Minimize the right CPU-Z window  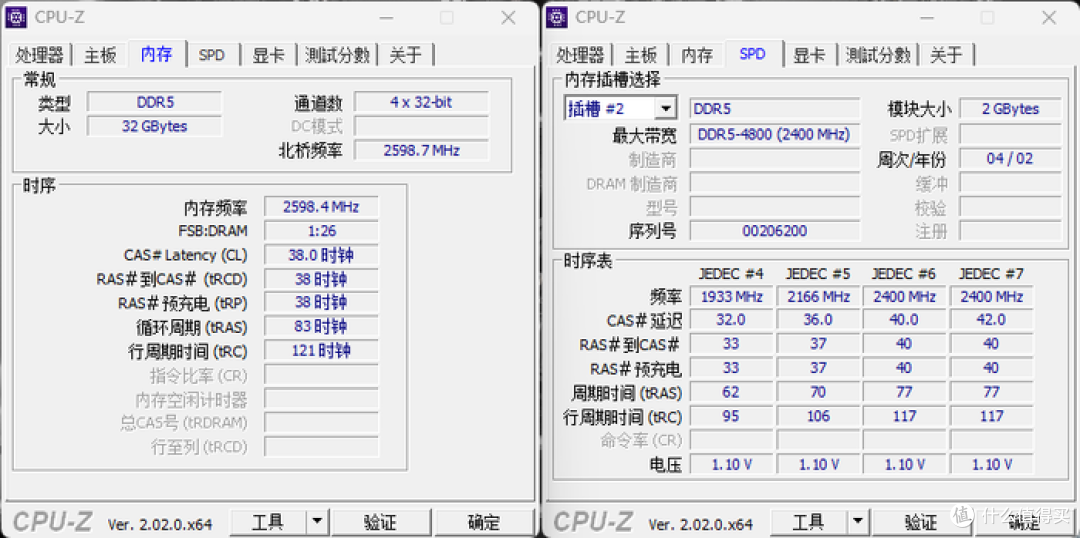[x=928, y=18]
